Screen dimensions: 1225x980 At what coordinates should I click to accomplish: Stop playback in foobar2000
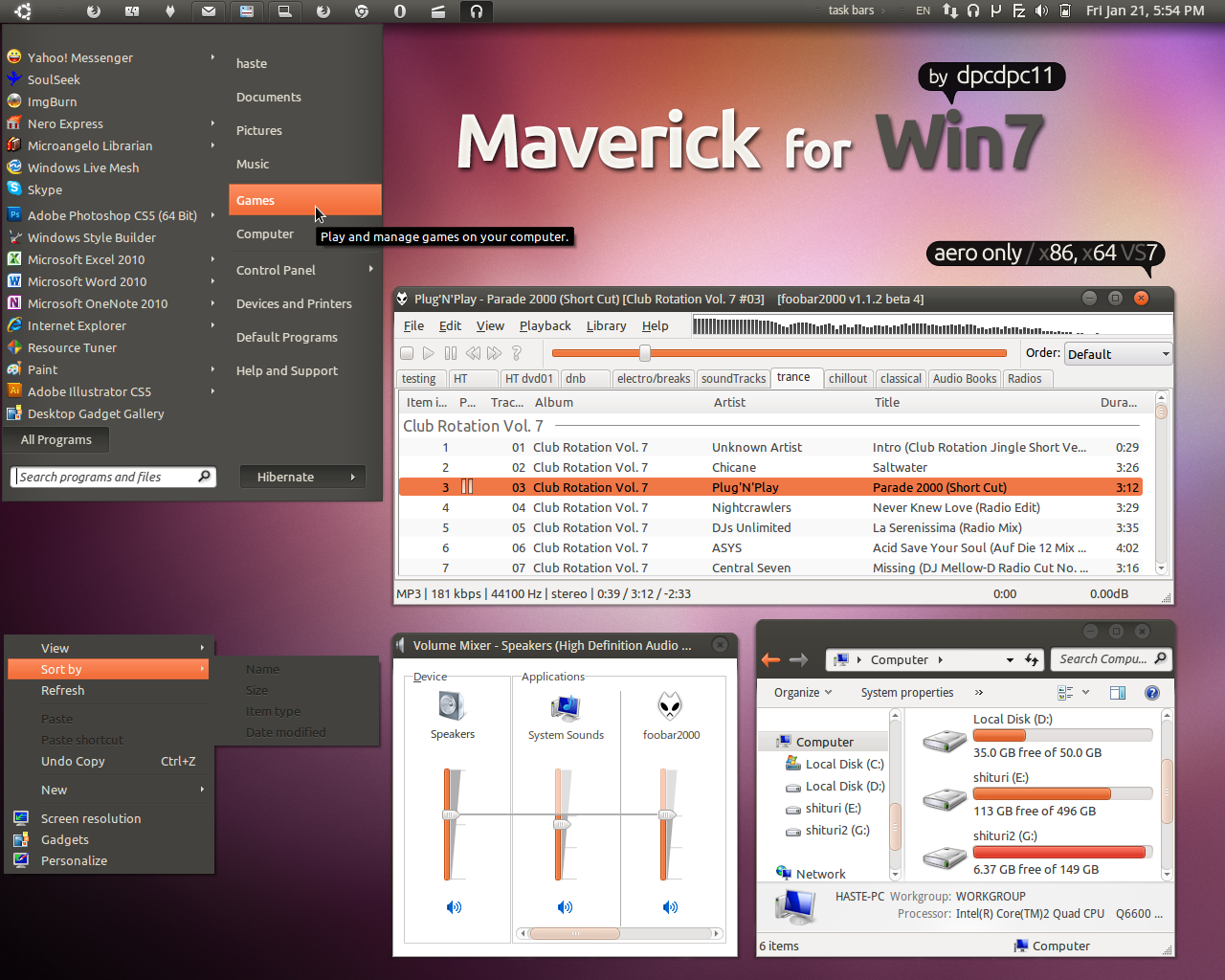pyautogui.click(x=407, y=353)
